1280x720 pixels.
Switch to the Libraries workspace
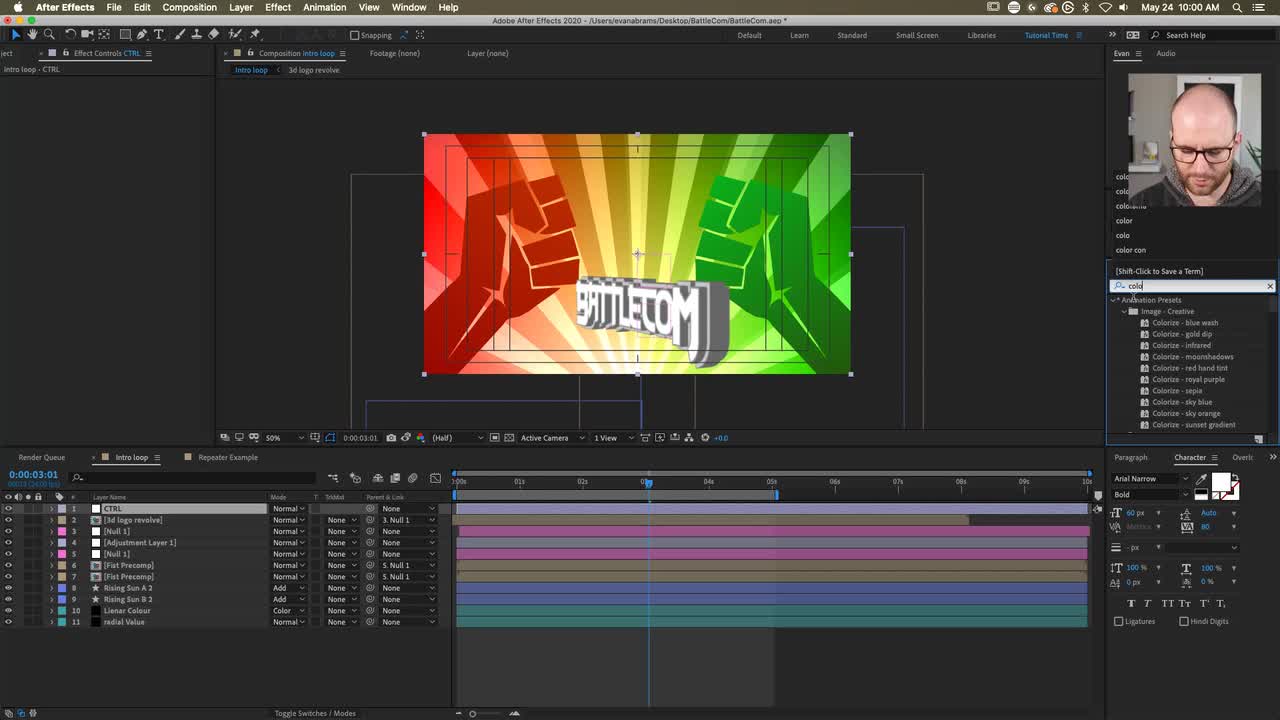pos(981,35)
